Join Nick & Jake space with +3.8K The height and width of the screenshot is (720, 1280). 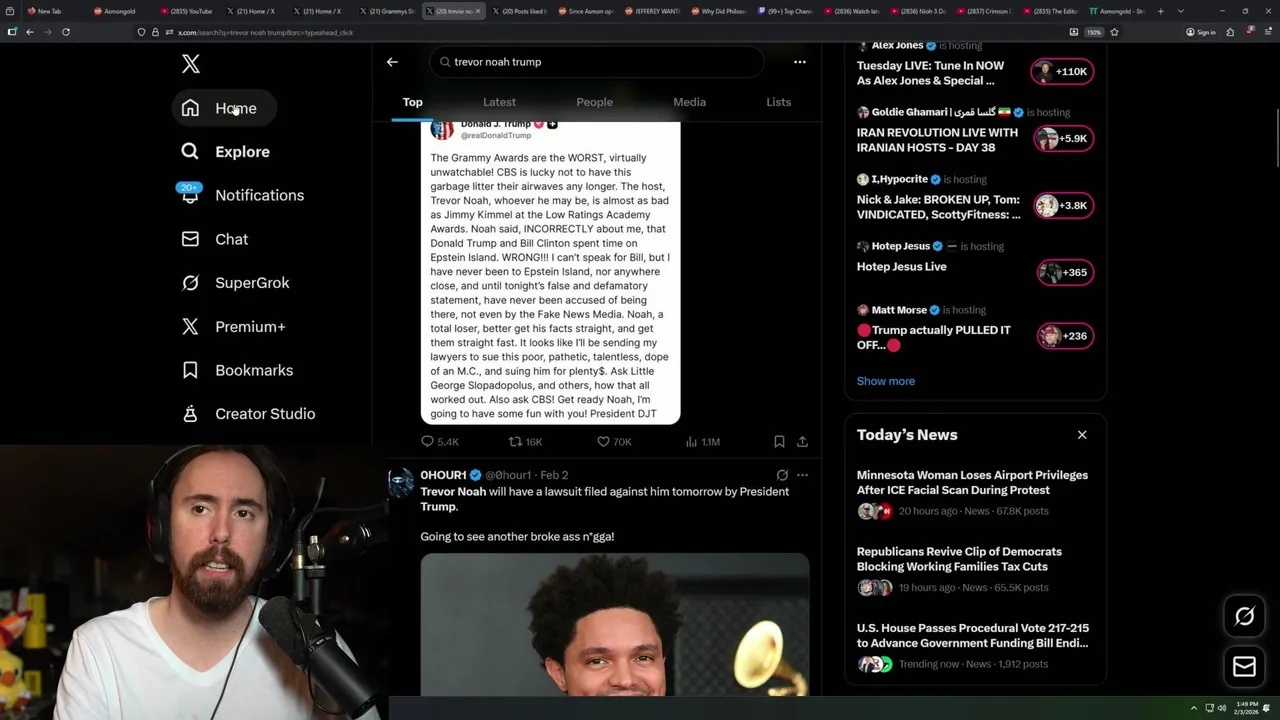pos(1064,206)
